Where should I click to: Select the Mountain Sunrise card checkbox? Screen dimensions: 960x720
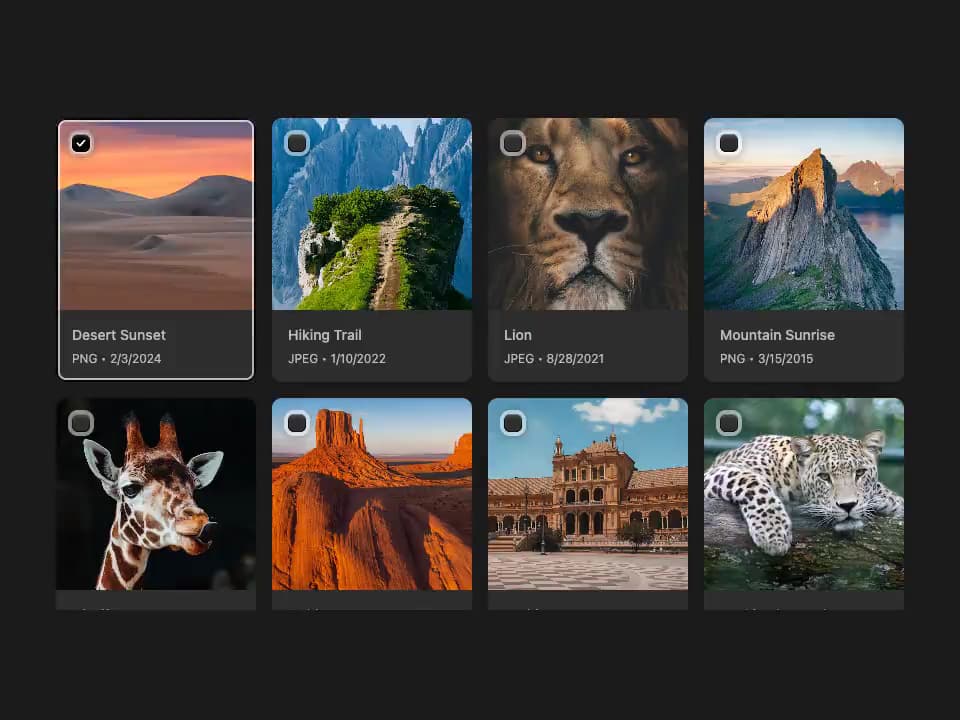[x=729, y=143]
